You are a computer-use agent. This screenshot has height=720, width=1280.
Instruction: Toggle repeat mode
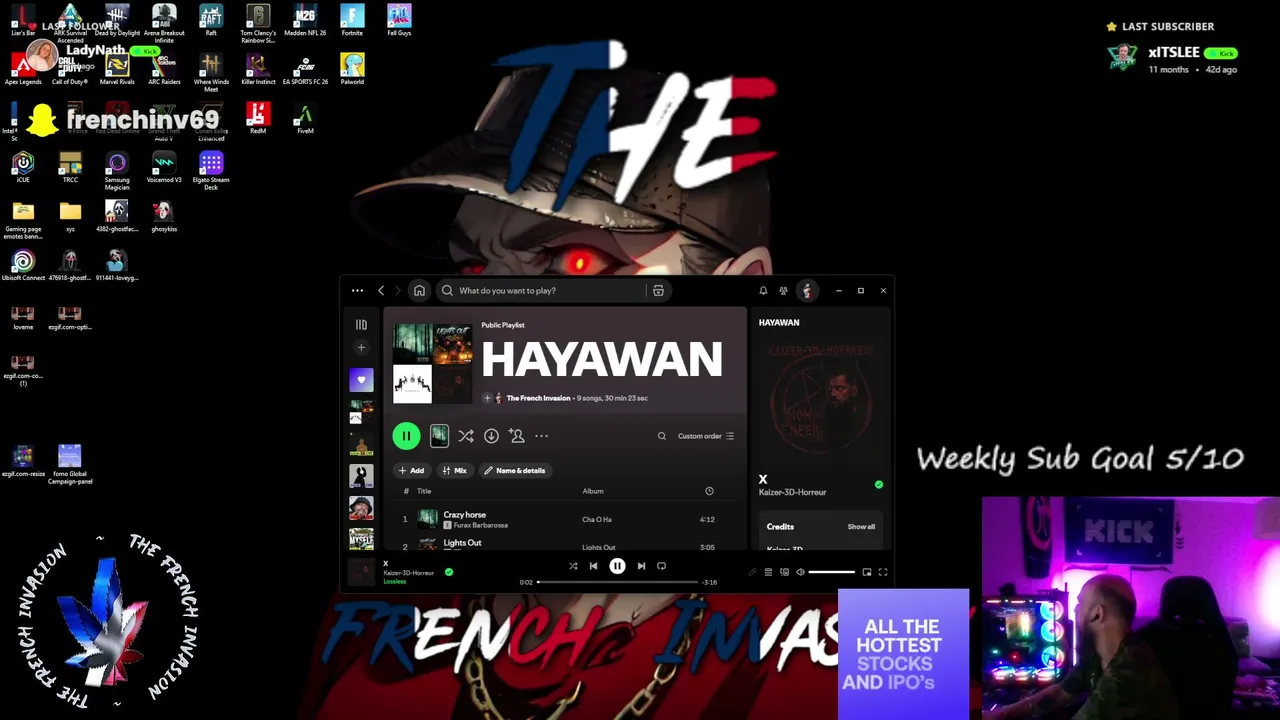[661, 566]
